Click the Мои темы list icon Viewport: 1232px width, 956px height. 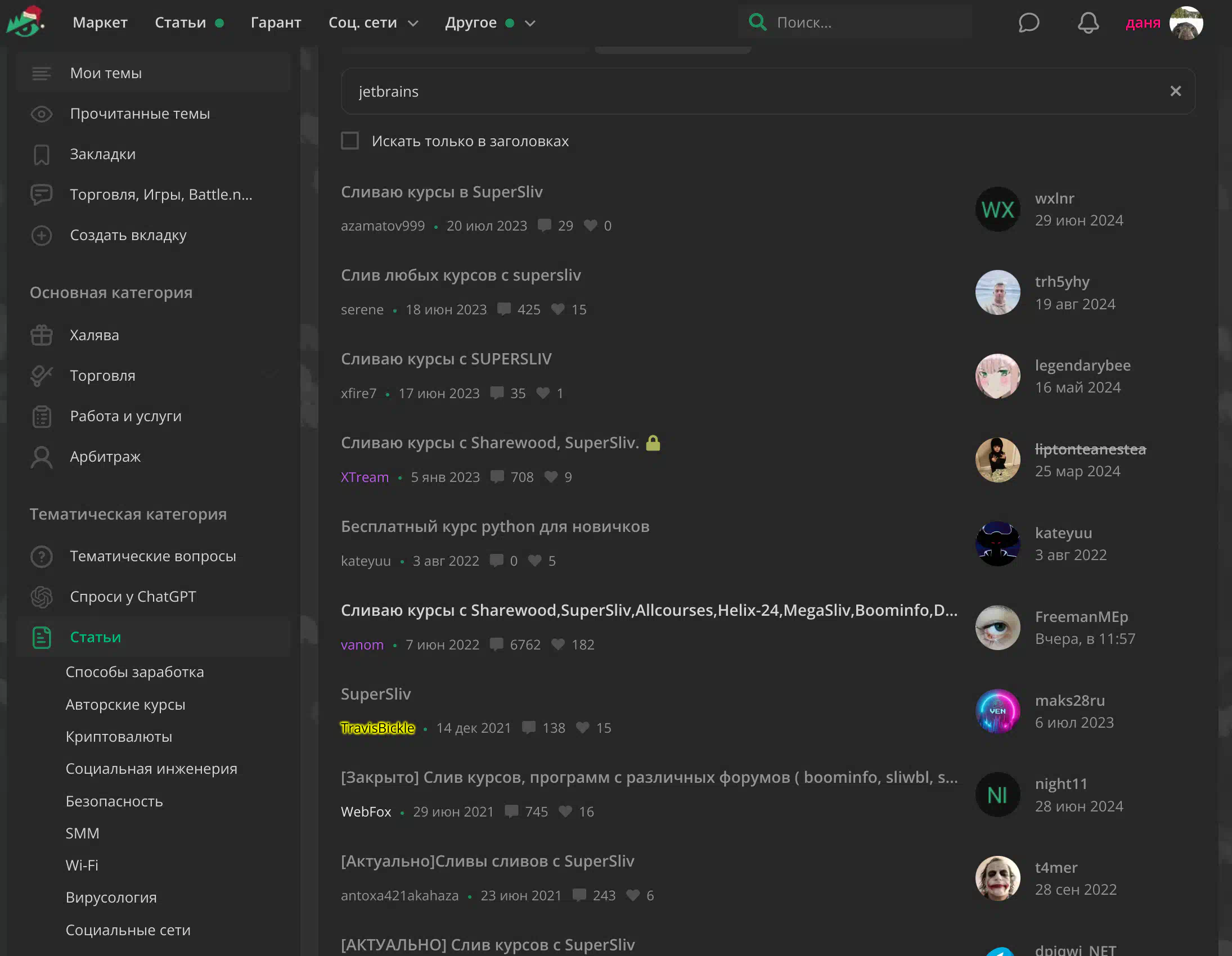point(41,73)
